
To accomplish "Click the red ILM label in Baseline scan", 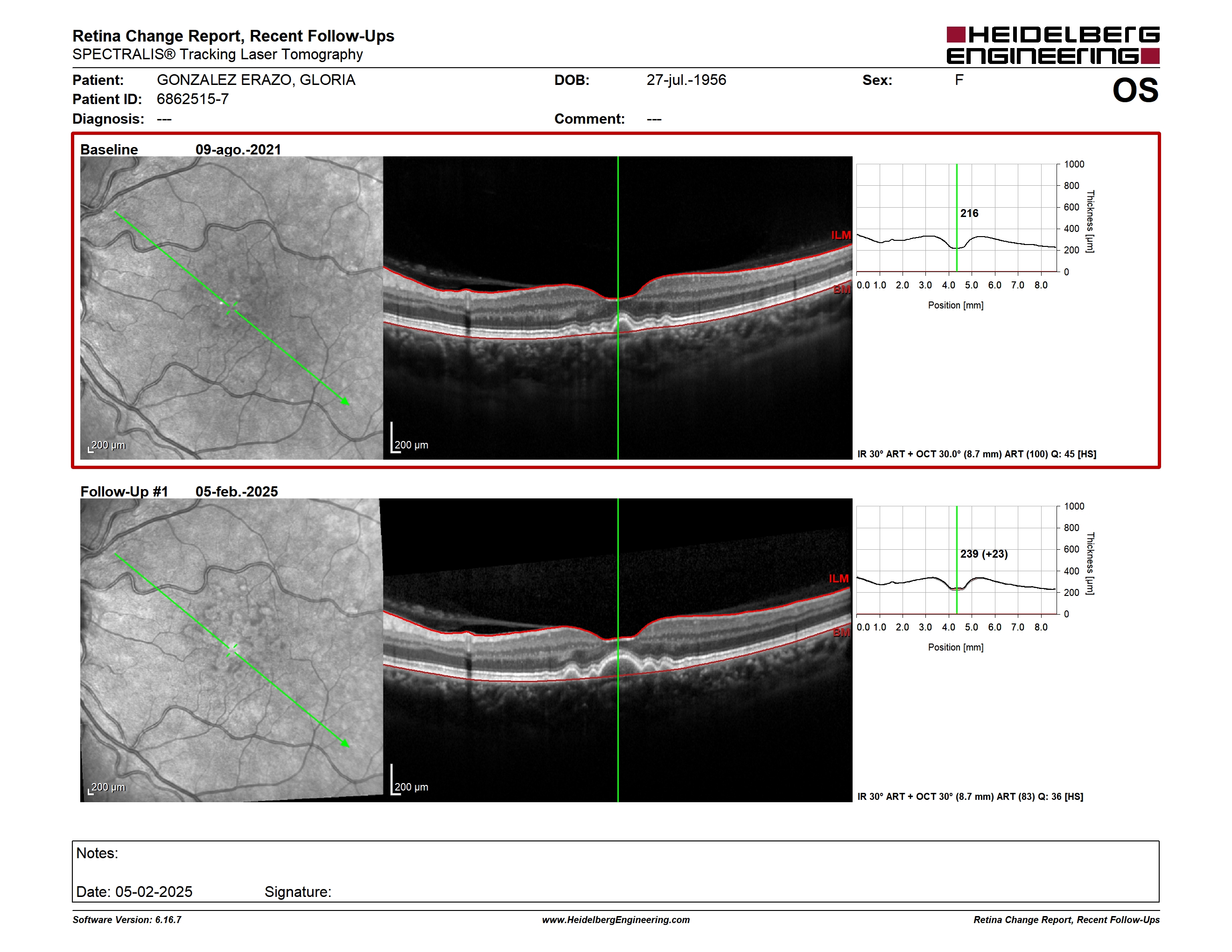I will pyautogui.click(x=840, y=235).
